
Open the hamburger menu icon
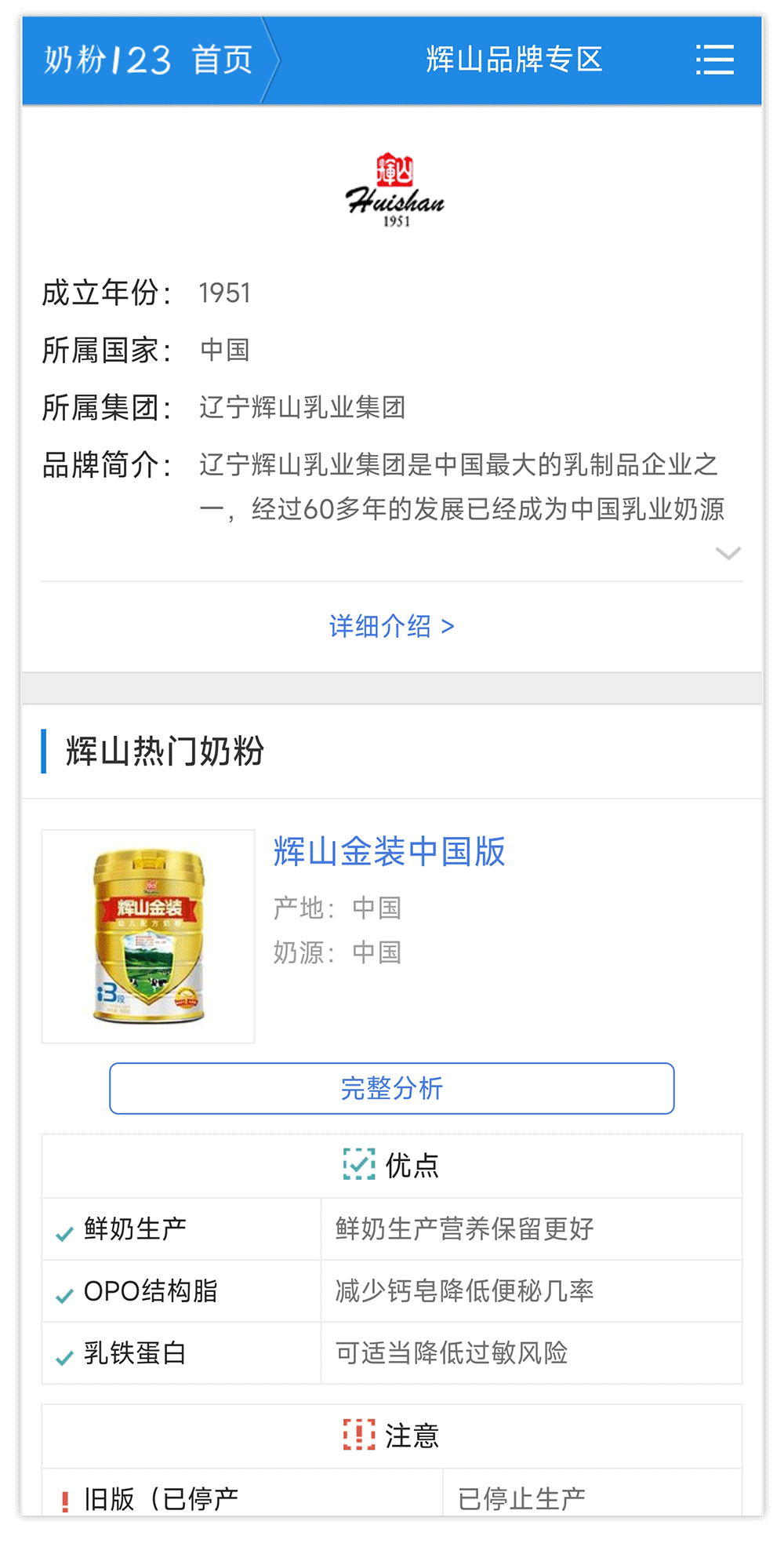click(715, 60)
